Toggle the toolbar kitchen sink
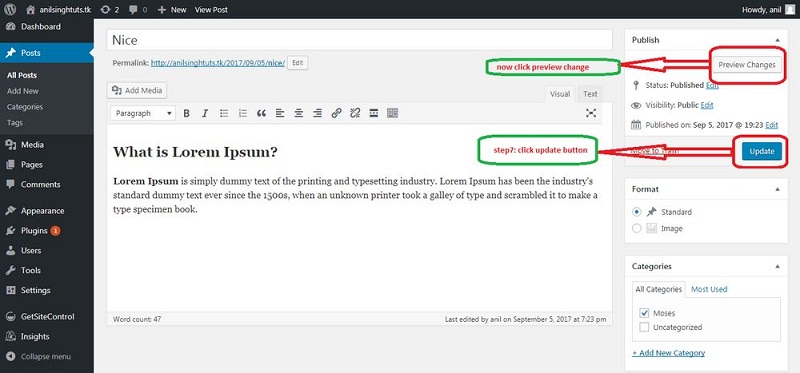The image size is (800, 373). pos(392,113)
